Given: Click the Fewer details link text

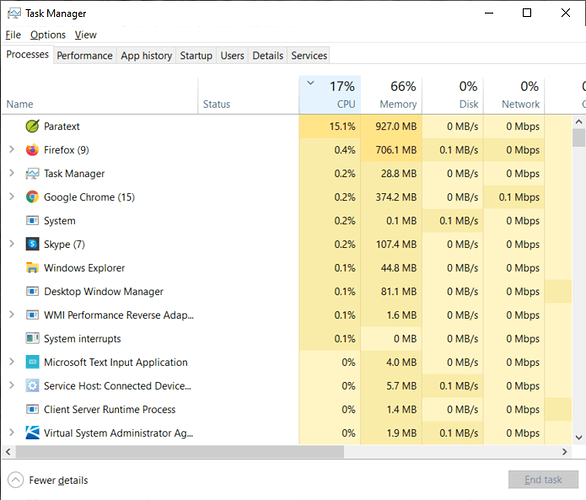Looking at the screenshot, I should (59, 480).
